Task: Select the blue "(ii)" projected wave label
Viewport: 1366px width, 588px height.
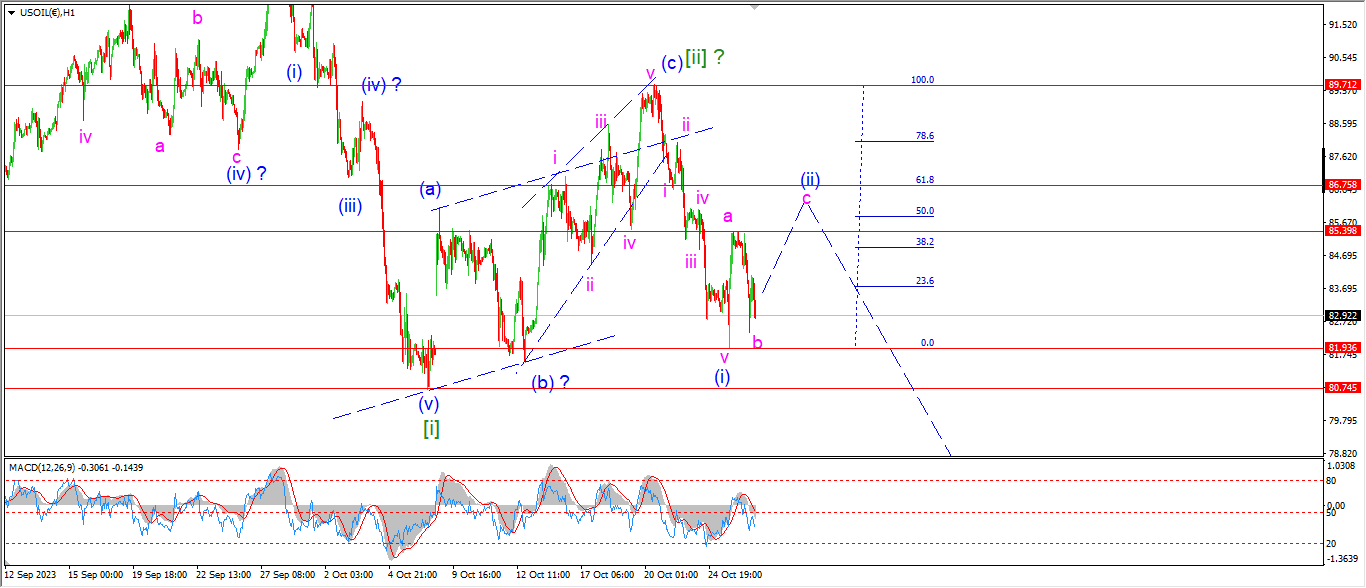Action: (x=809, y=180)
